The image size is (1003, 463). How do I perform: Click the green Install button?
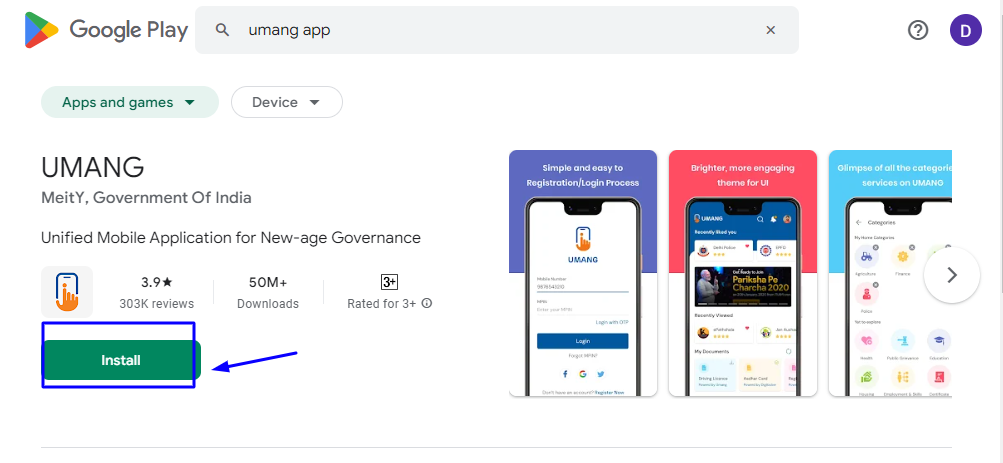[x=121, y=360]
